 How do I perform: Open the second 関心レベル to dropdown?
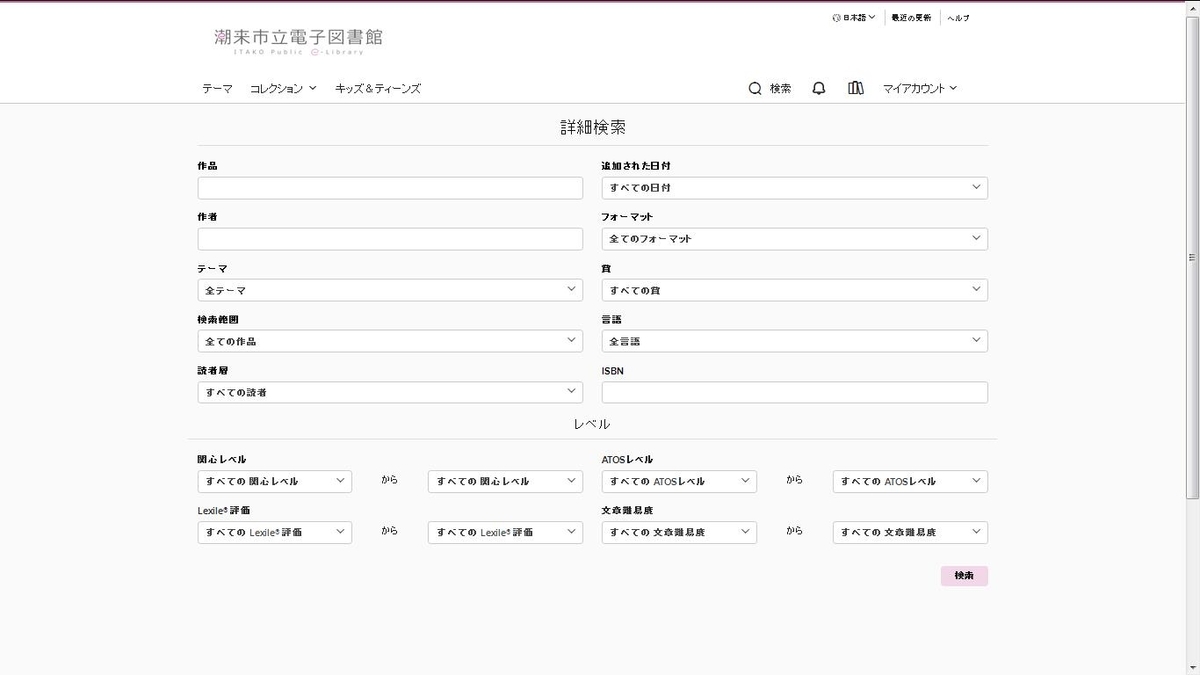click(x=505, y=481)
